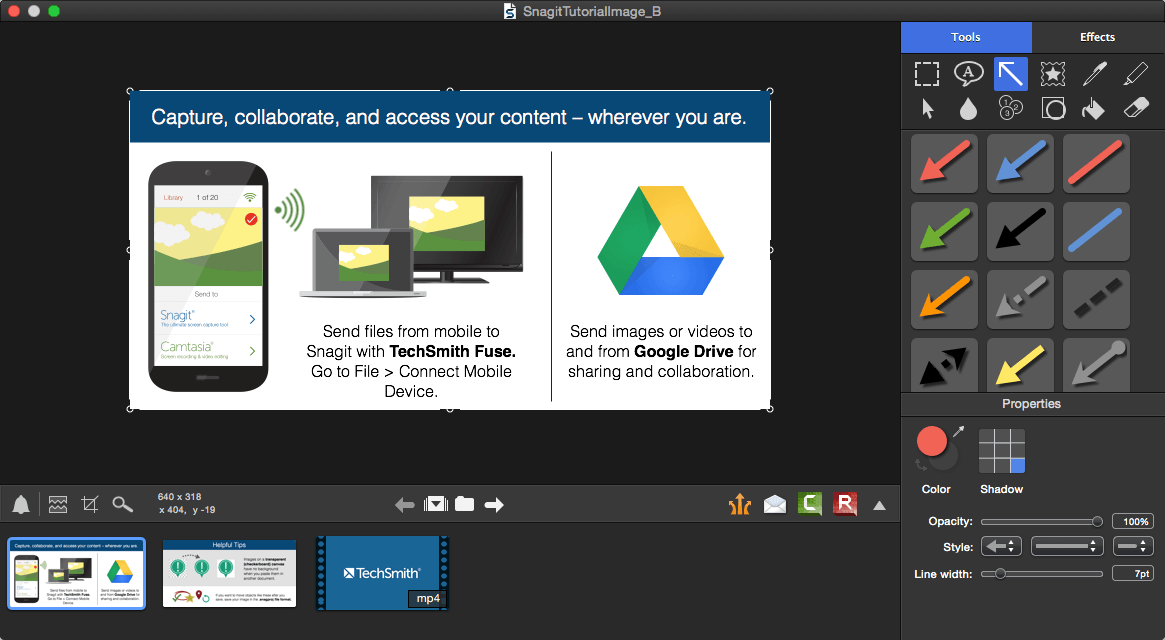Go to next capture with right arrow
This screenshot has width=1165, height=640.
point(494,505)
